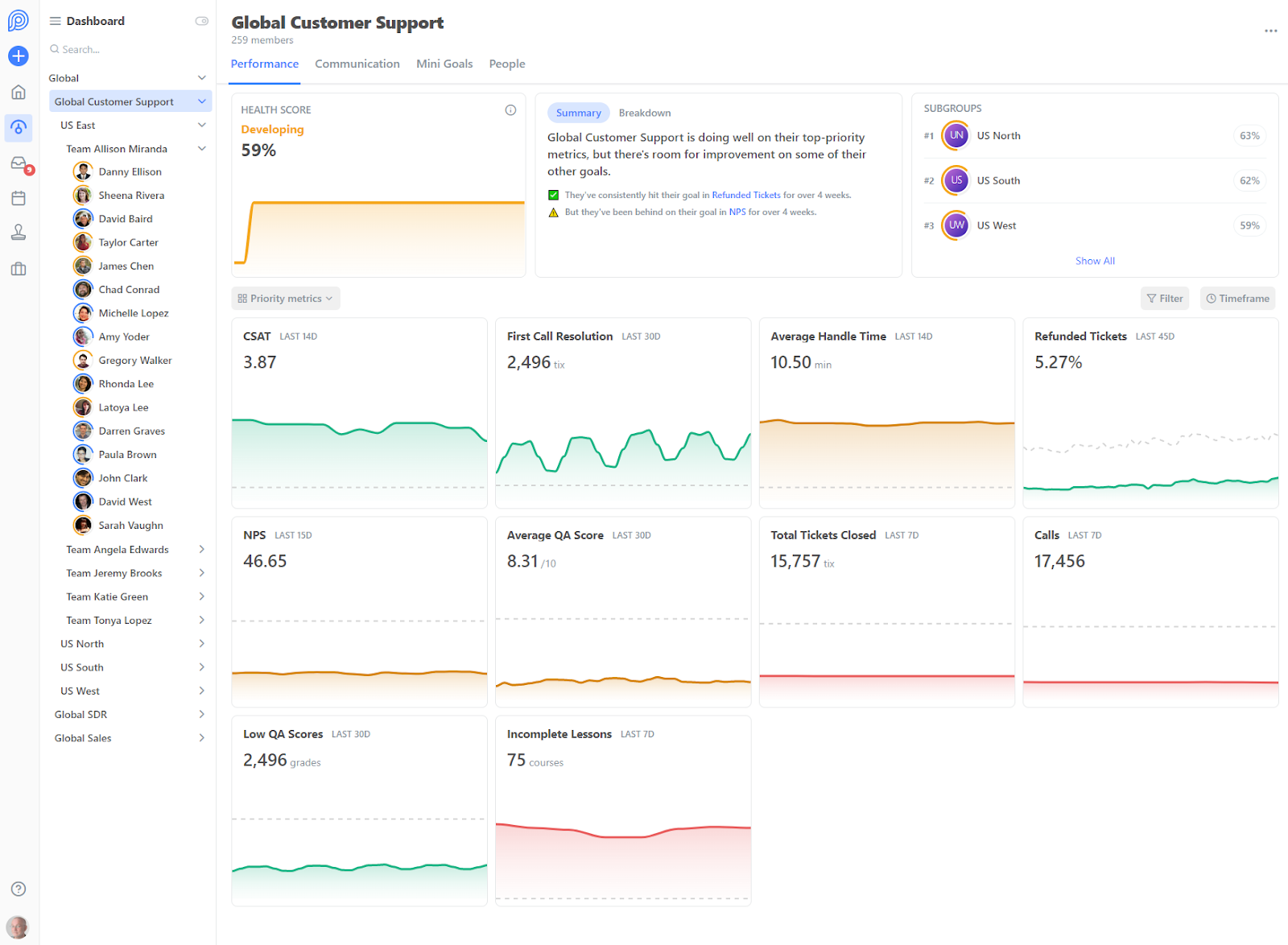This screenshot has height=945, width=1288.
Task: Click the hamburger menu icon beside Dashboard
Action: click(x=56, y=21)
